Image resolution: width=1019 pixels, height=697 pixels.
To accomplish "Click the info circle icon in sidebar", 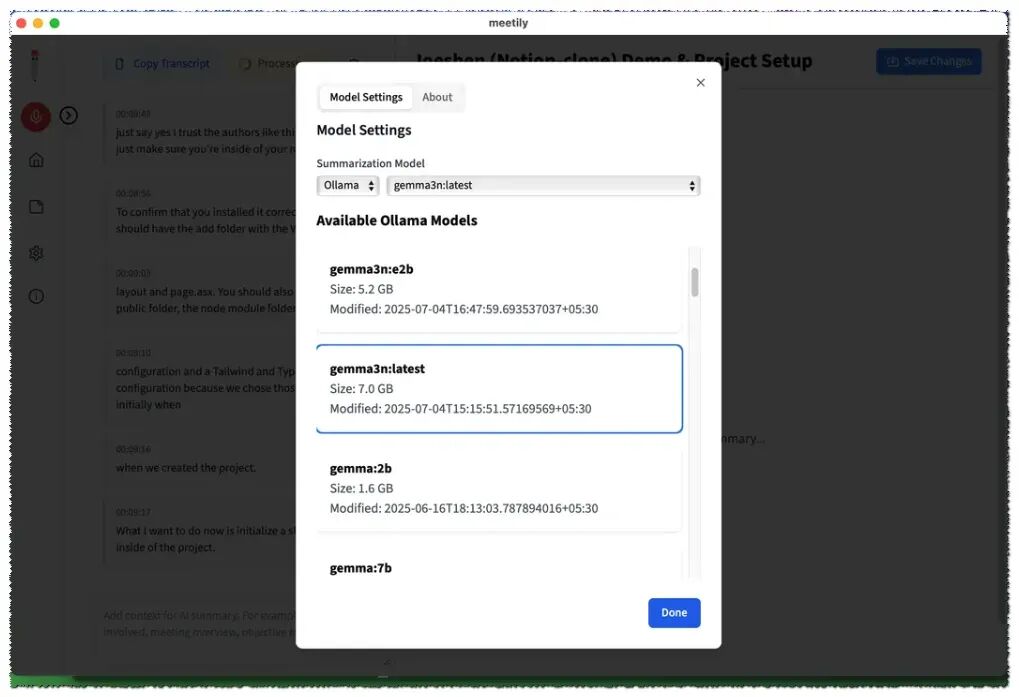I will (36, 296).
